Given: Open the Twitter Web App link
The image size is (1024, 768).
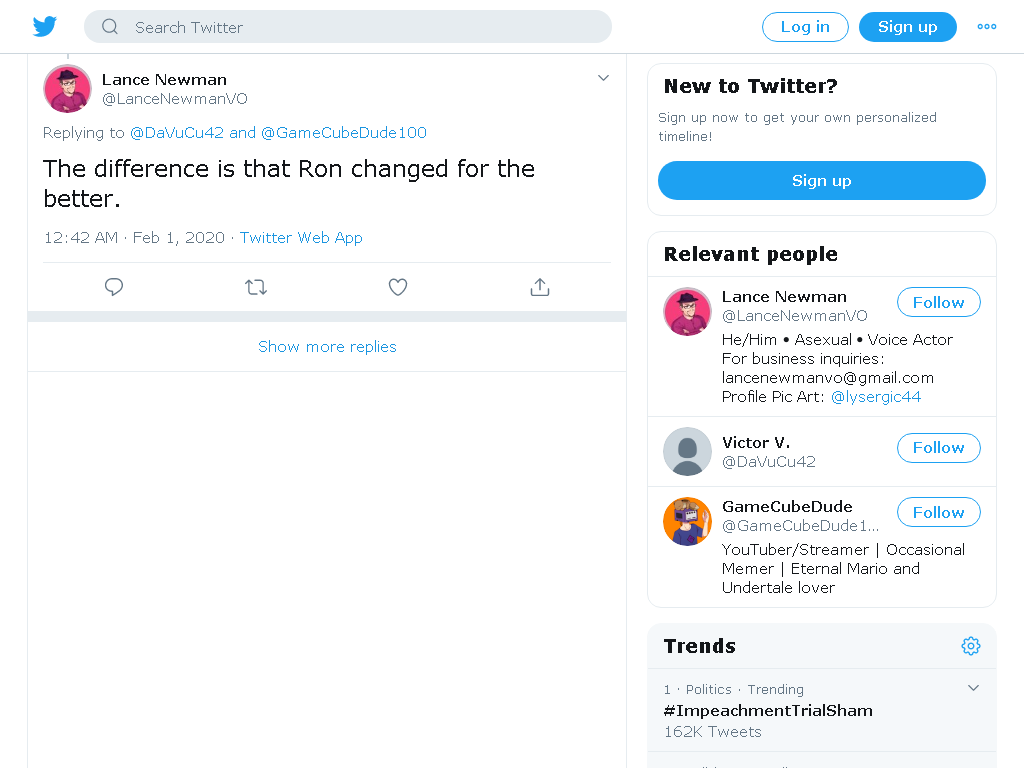Looking at the screenshot, I should click(301, 238).
